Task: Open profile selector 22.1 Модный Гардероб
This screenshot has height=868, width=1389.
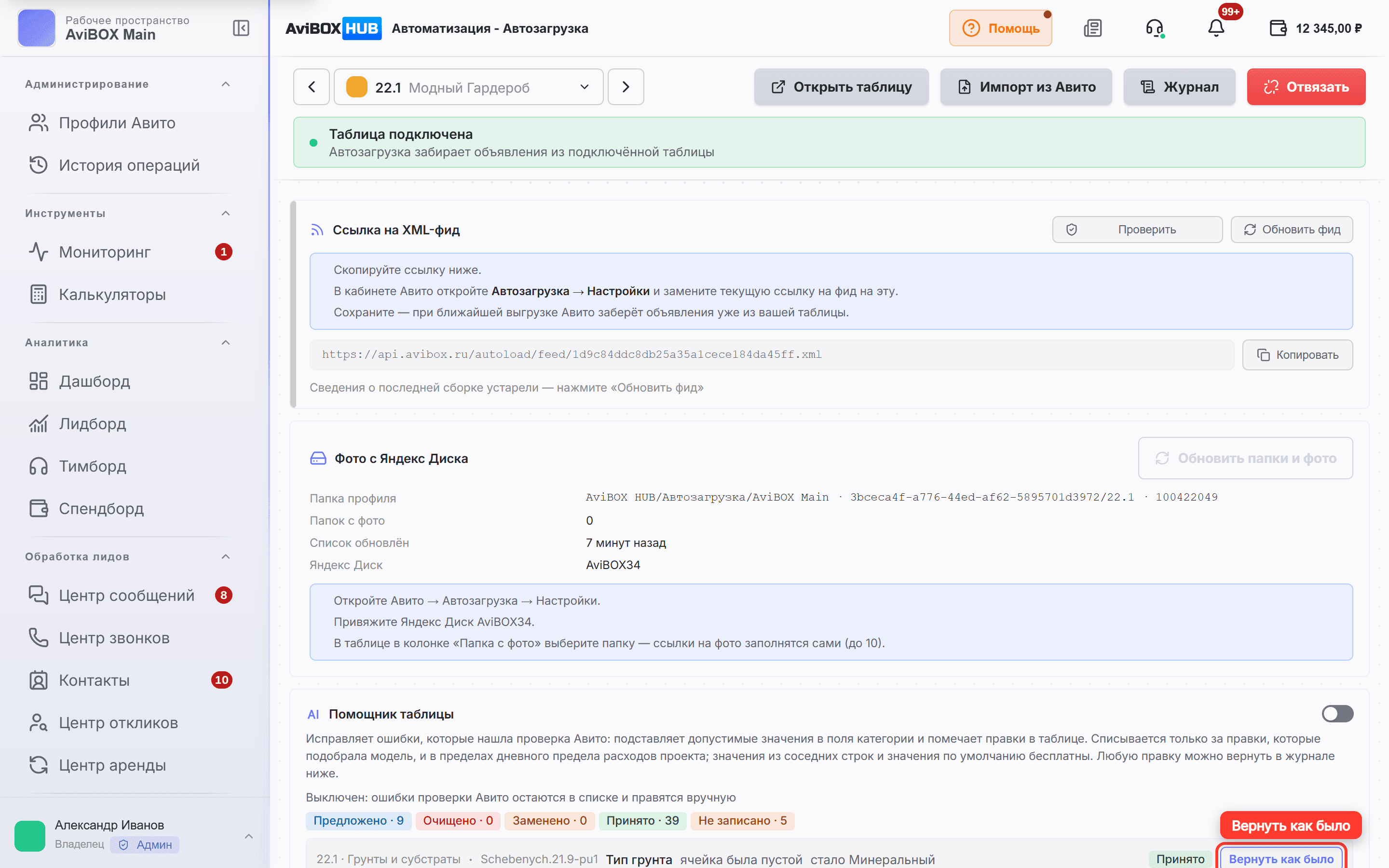Action: coord(468,87)
